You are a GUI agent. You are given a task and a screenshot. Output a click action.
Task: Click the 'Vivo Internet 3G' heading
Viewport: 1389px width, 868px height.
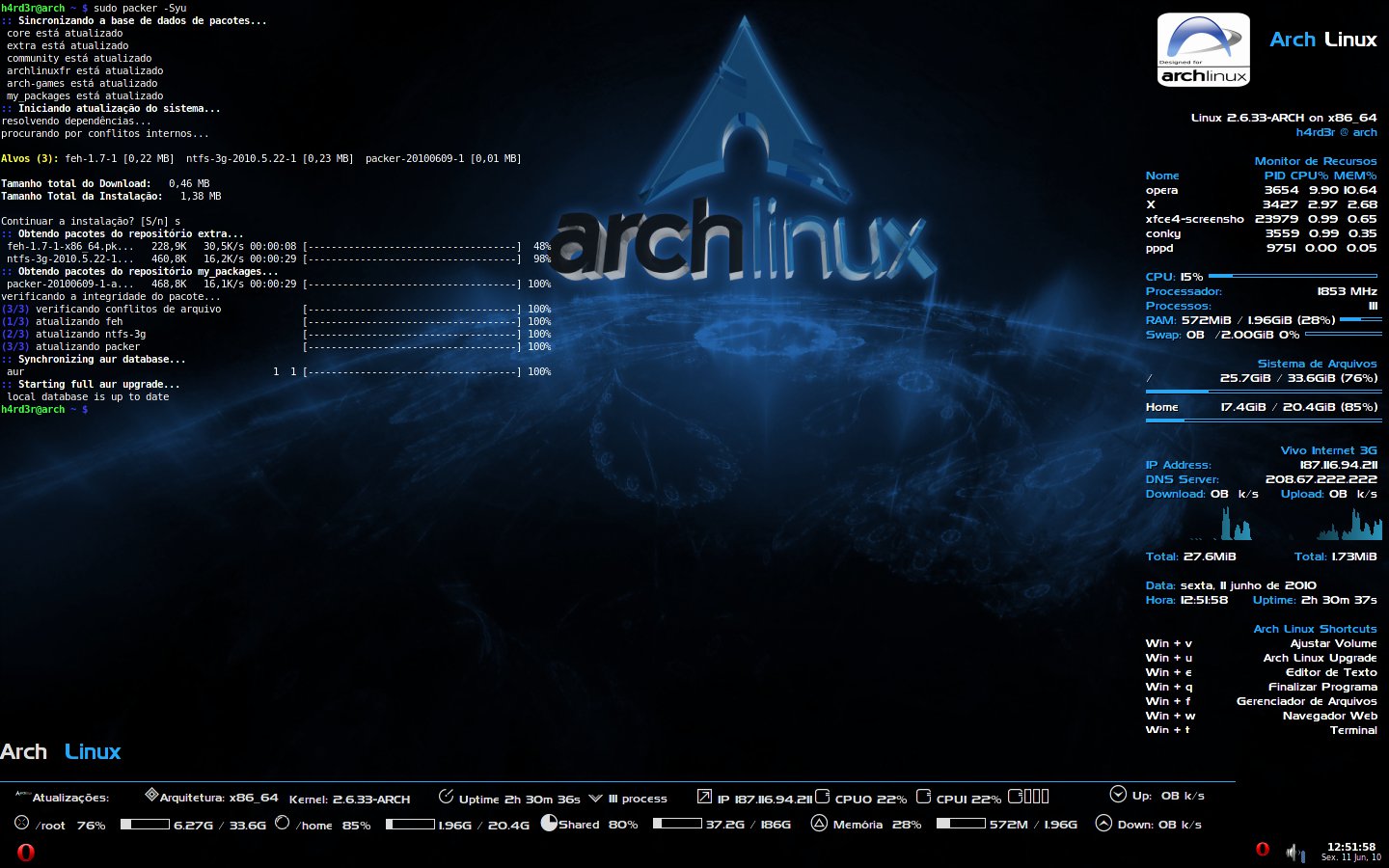1329,450
